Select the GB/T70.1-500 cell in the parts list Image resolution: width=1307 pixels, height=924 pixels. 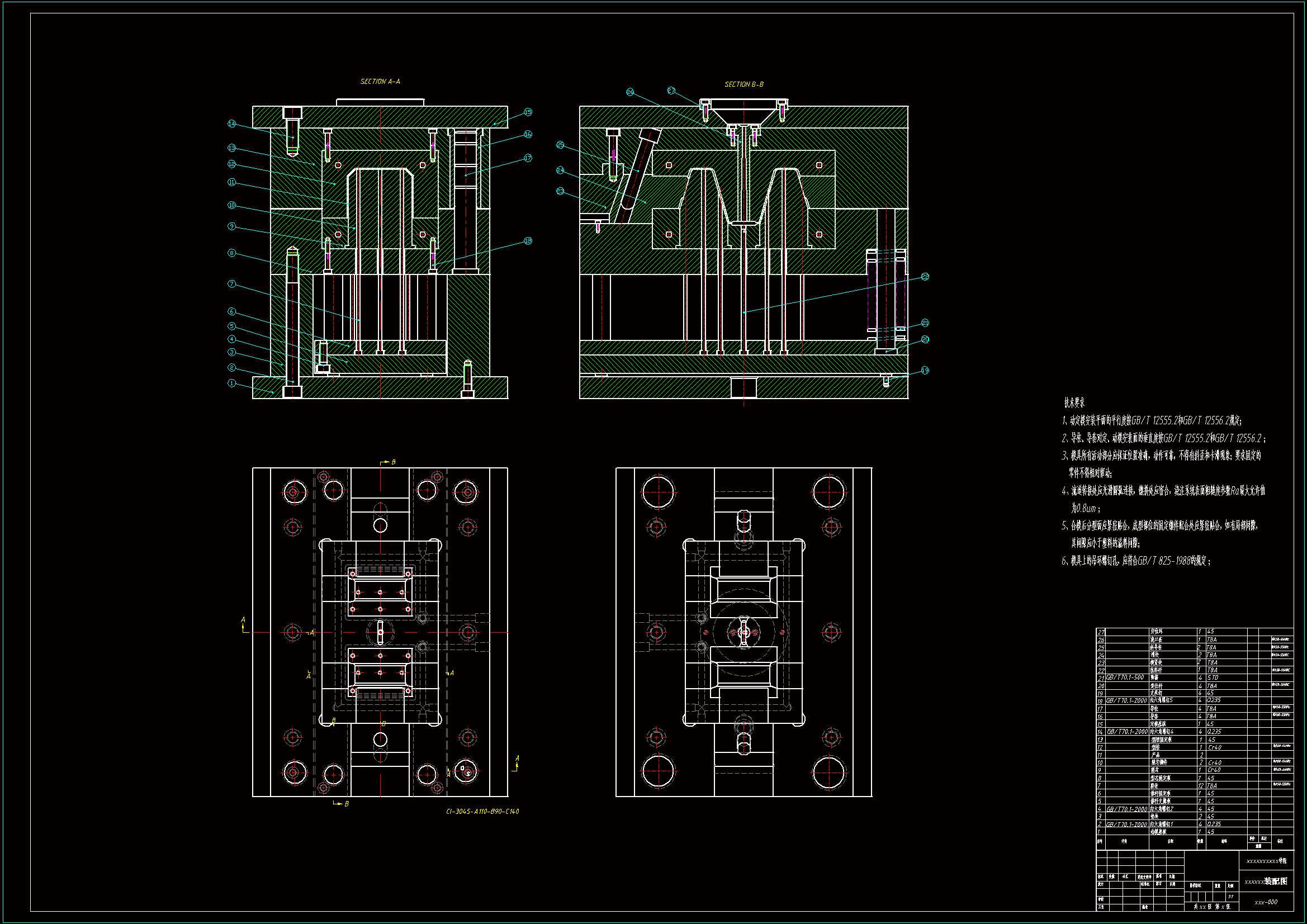(x=1125, y=677)
